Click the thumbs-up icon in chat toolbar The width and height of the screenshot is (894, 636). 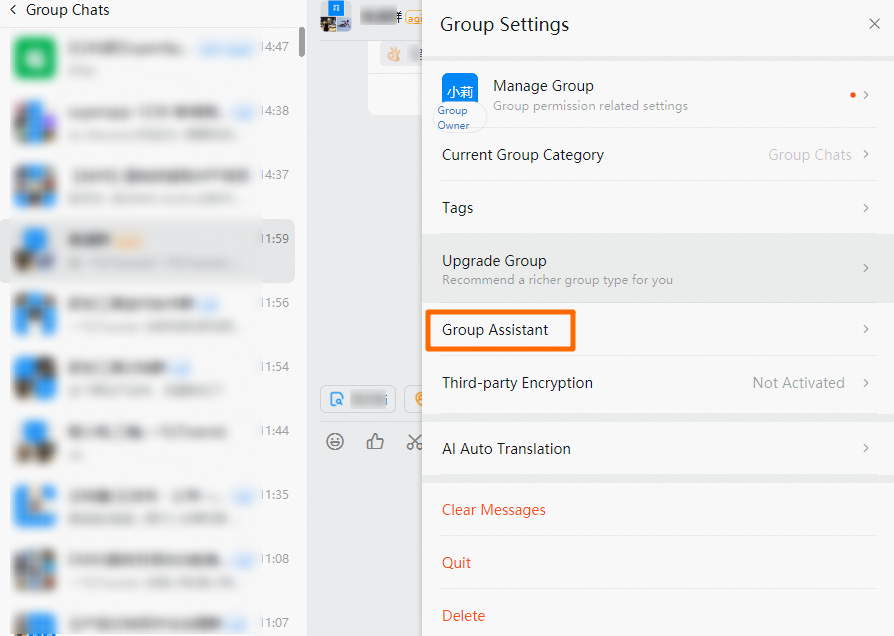375,441
